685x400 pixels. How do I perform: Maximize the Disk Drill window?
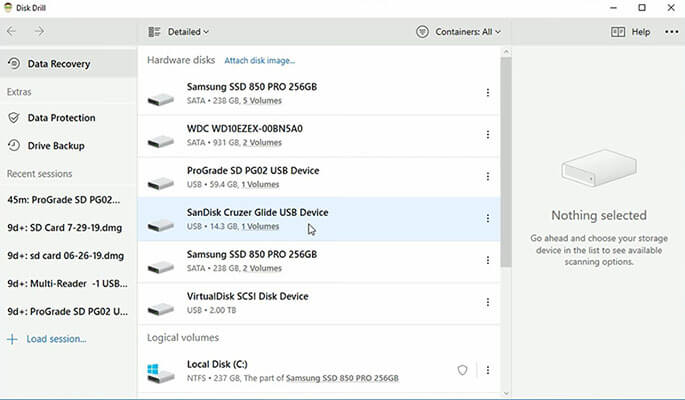pyautogui.click(x=642, y=8)
